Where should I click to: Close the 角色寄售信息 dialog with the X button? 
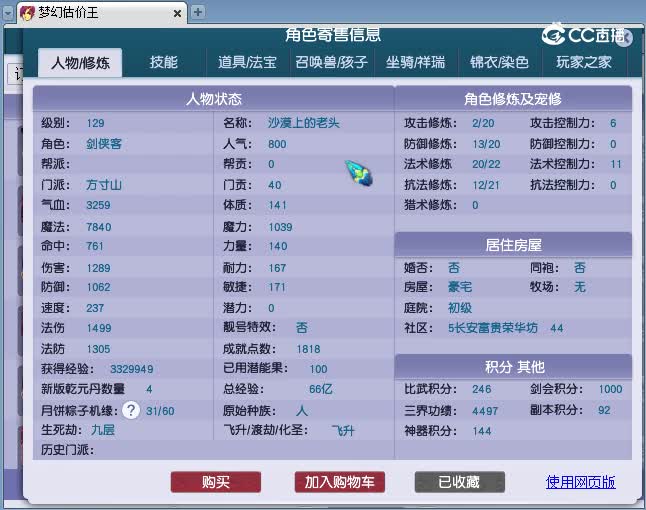[x=626, y=37]
